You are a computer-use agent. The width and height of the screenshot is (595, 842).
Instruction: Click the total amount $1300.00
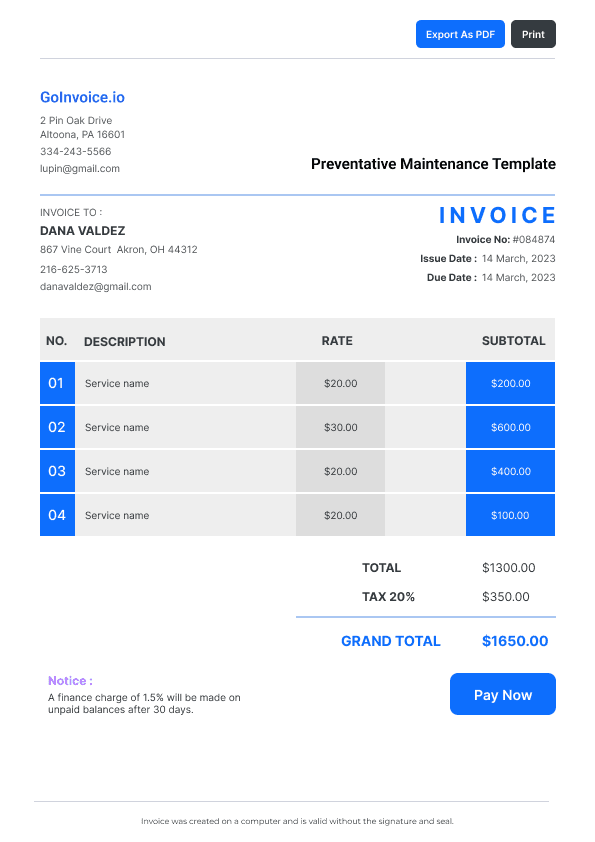pyautogui.click(x=509, y=568)
